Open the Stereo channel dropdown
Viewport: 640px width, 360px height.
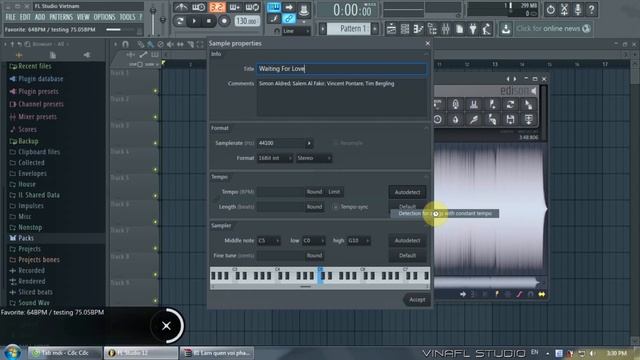313,158
